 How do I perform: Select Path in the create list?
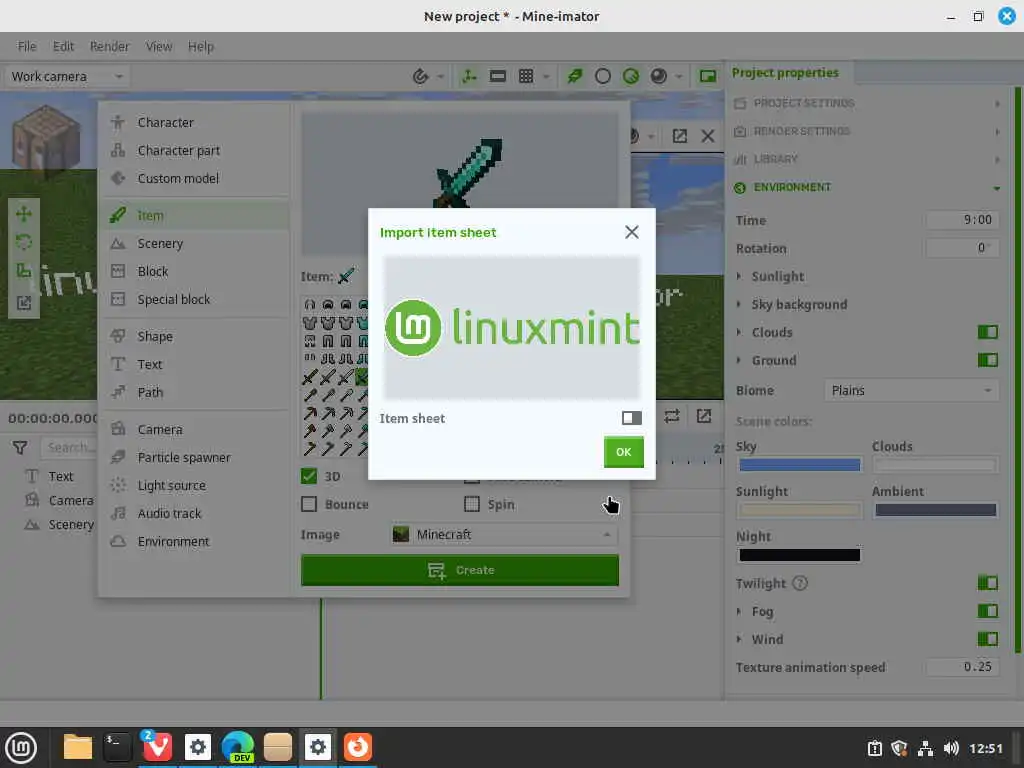click(x=195, y=392)
